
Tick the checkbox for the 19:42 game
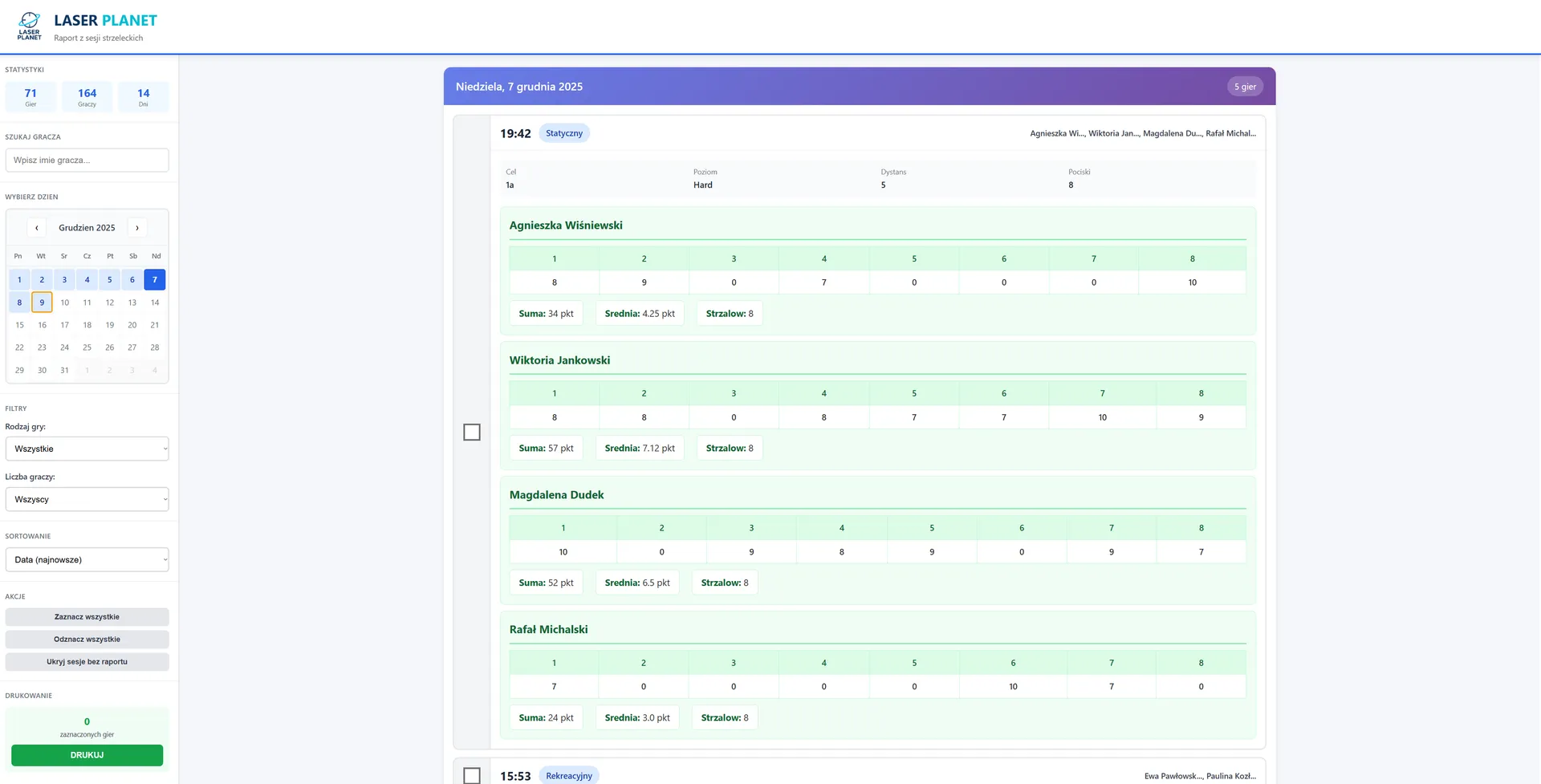pyautogui.click(x=472, y=432)
